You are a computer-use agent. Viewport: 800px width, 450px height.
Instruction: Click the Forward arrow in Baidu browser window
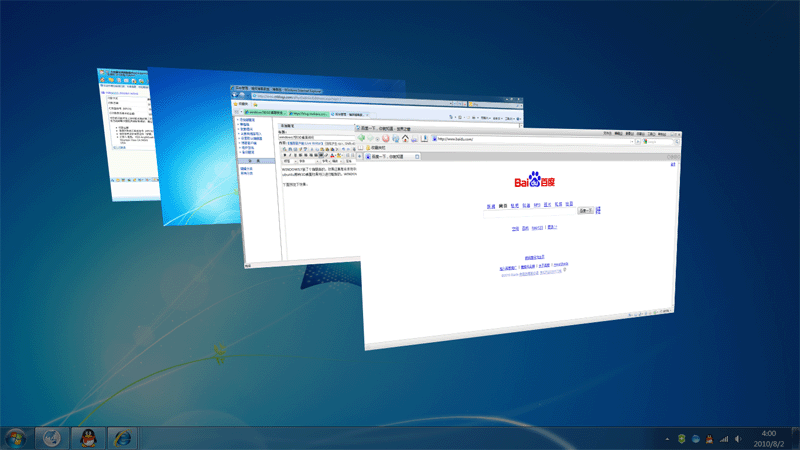tap(370, 138)
